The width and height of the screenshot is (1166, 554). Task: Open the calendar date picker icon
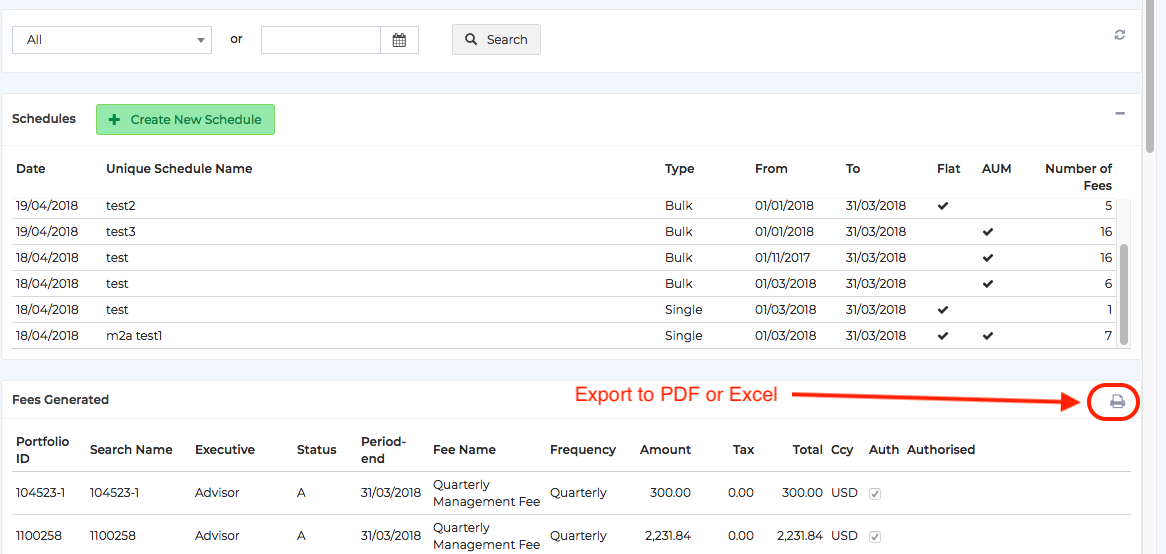(399, 40)
